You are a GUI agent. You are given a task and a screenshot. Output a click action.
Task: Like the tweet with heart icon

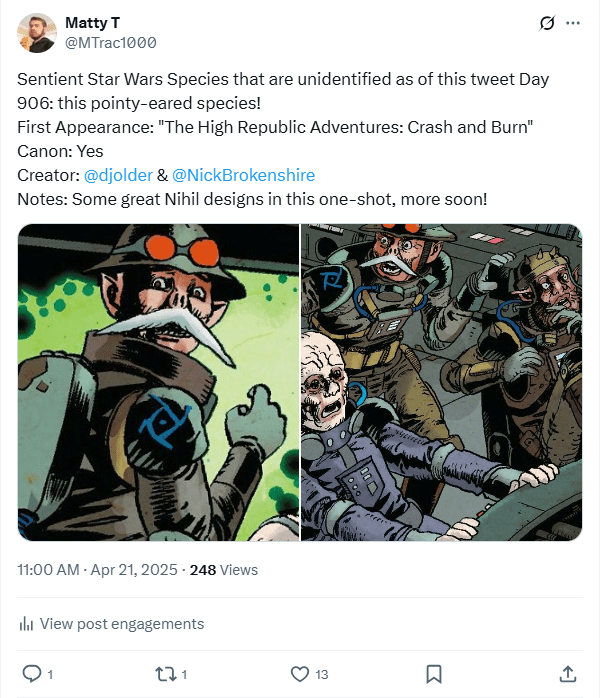pos(300,673)
